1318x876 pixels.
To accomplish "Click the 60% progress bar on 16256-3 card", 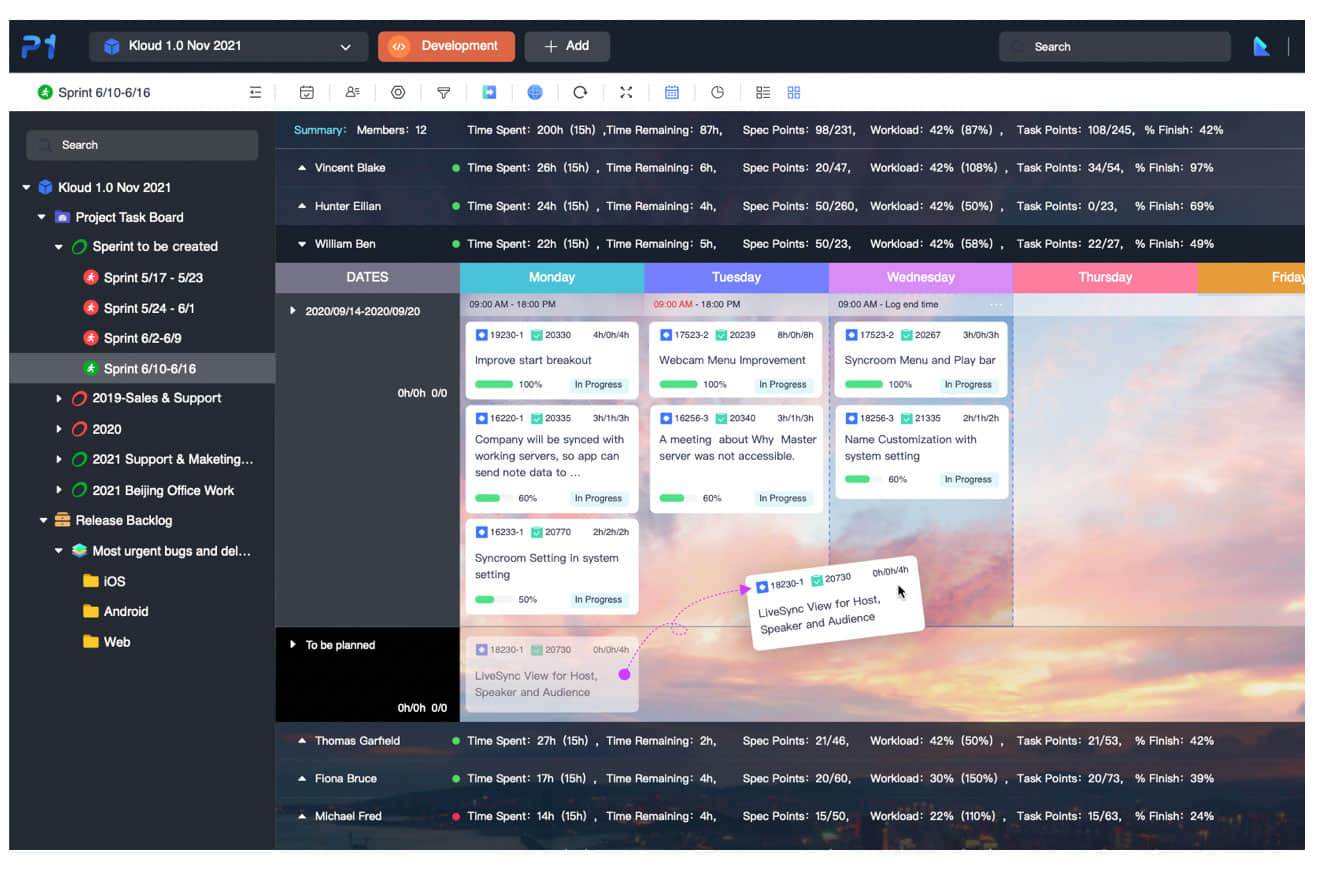I will click(x=678, y=498).
